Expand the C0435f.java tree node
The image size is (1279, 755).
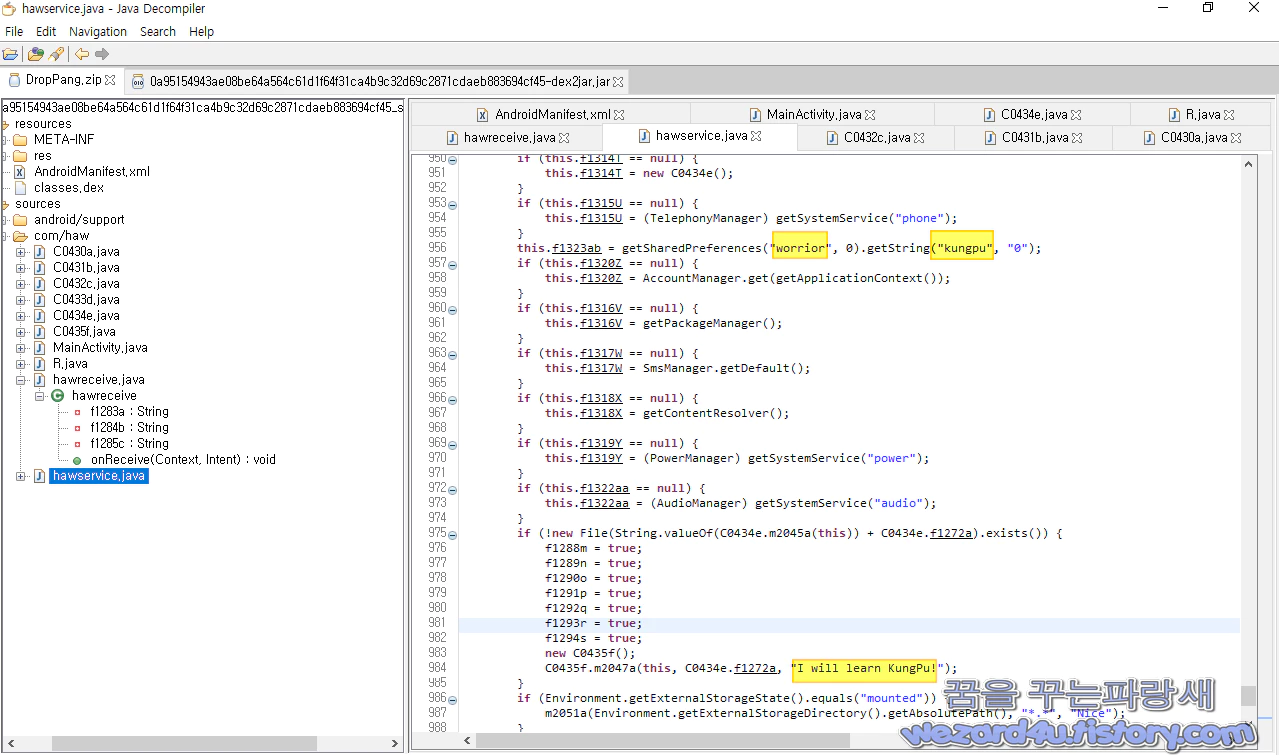(21, 332)
